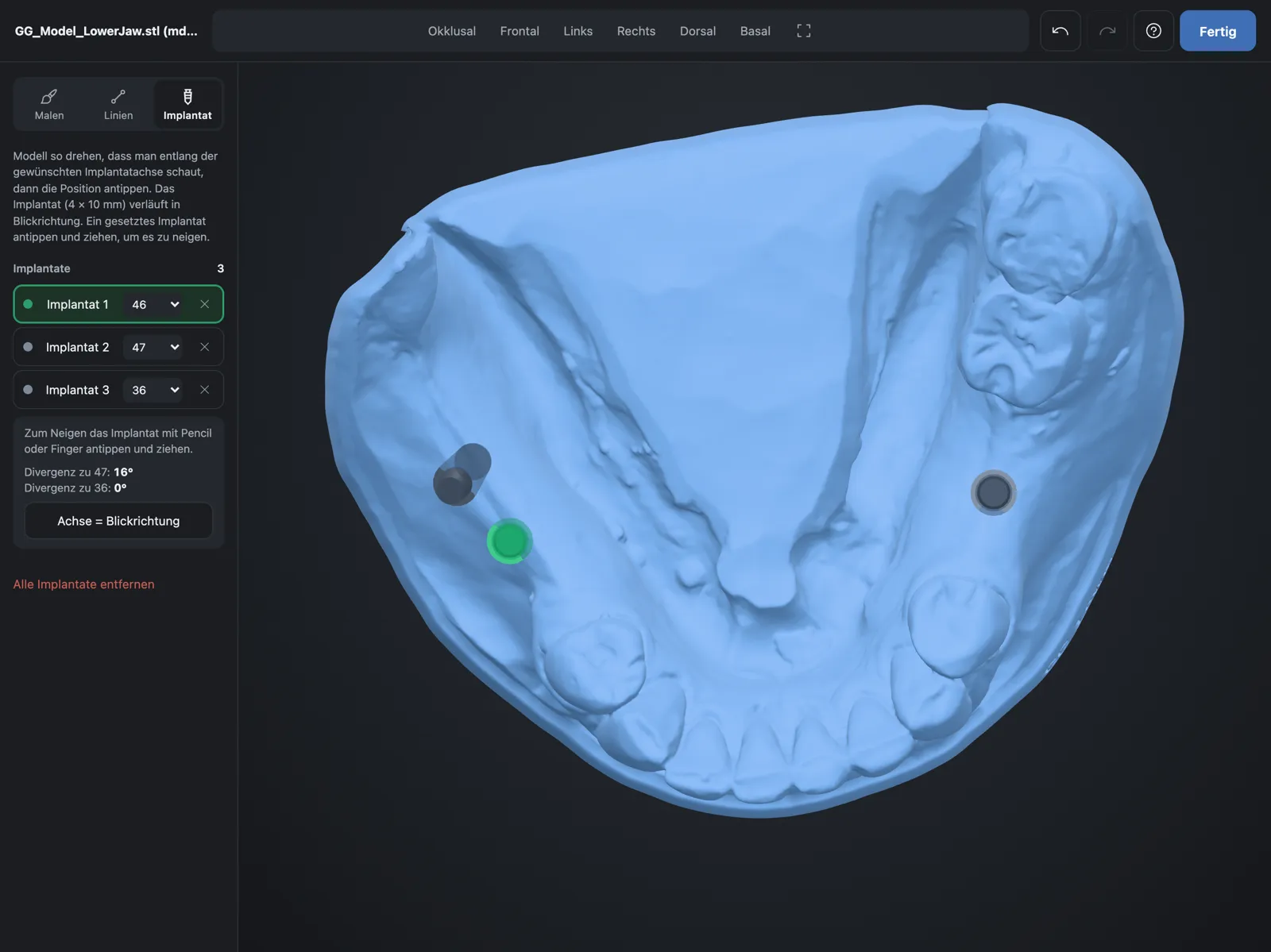Open the help dialog

click(x=1153, y=31)
